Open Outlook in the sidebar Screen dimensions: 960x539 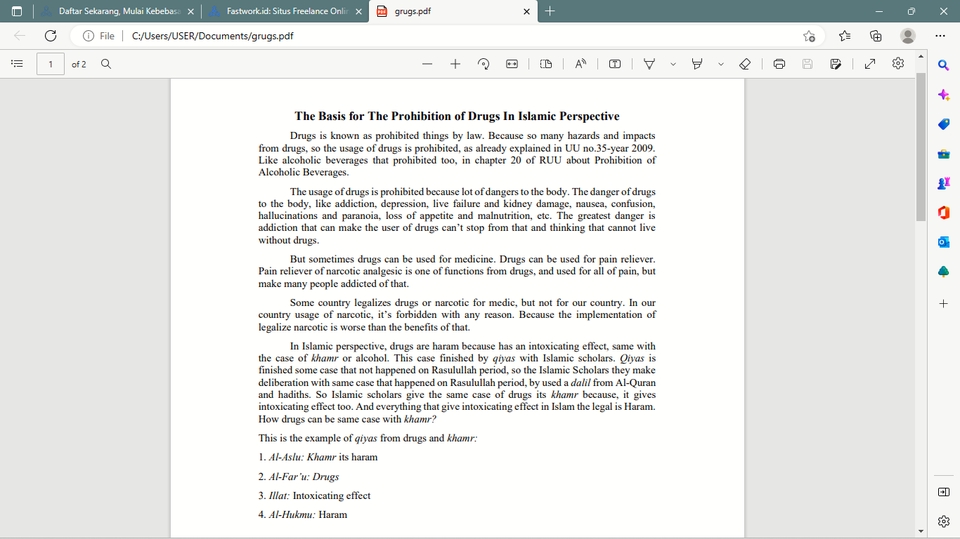tap(943, 242)
